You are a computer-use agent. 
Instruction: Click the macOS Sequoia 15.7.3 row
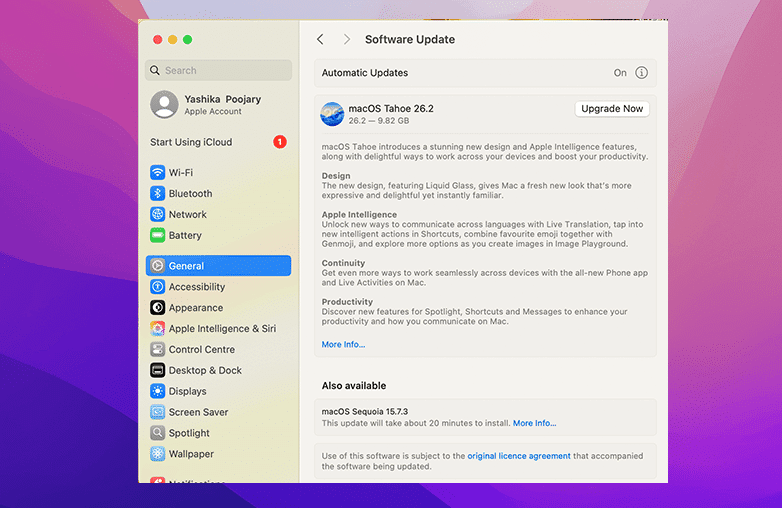pos(485,417)
